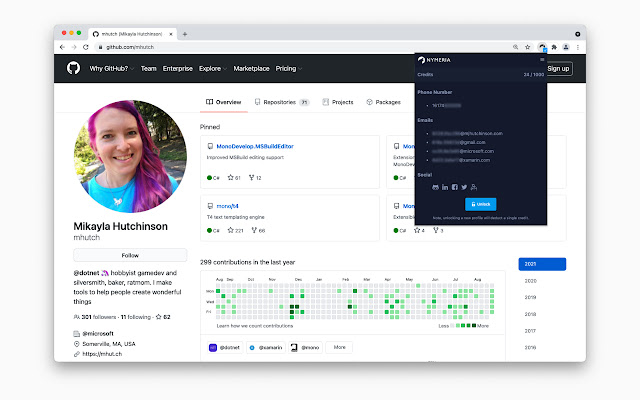This screenshot has height=400, width=640.
Task: Click the lightest gray contribution legend square
Action: pos(452,325)
